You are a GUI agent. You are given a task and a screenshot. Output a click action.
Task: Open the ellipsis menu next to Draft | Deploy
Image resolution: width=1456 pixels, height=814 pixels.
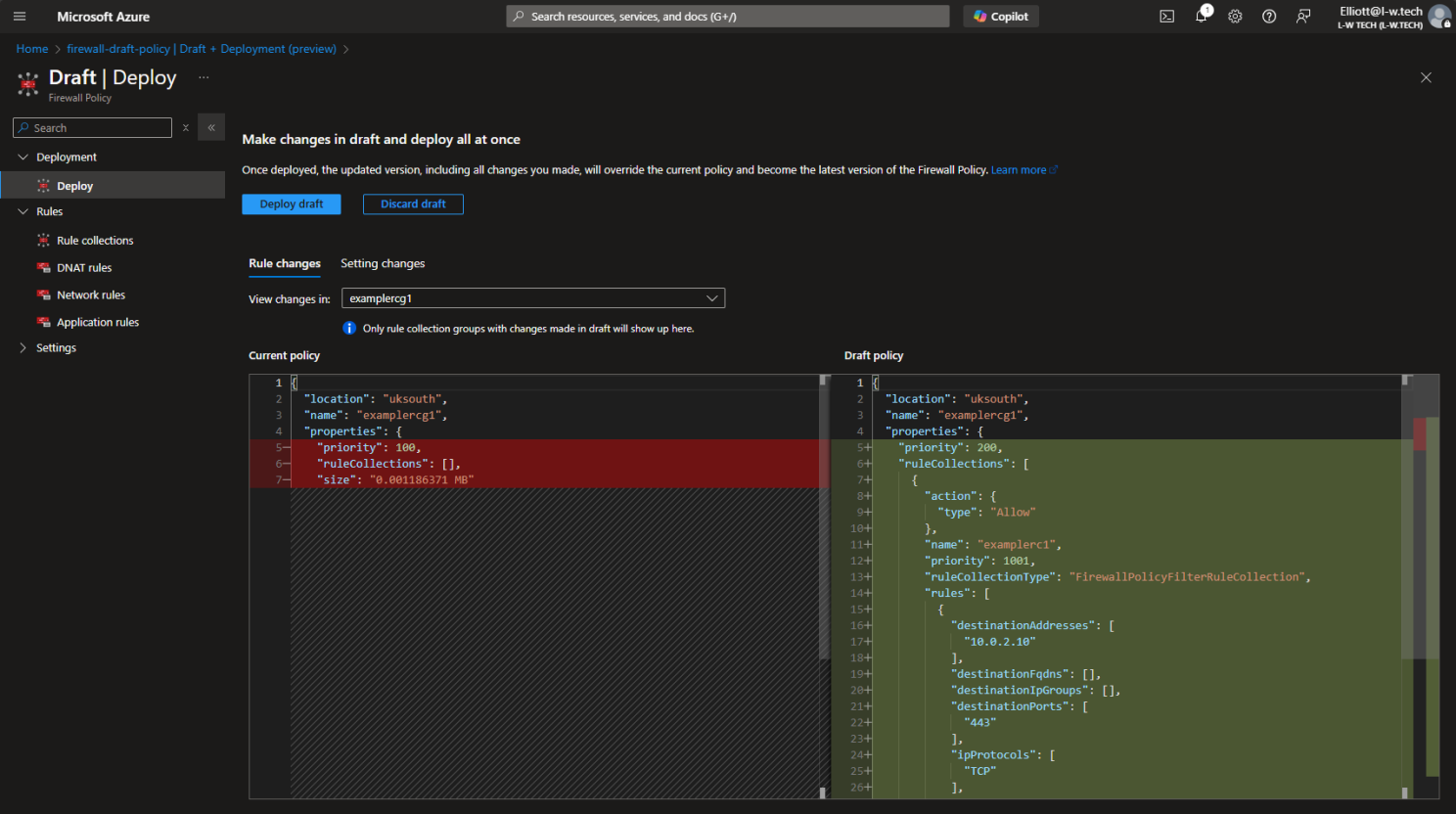(204, 77)
